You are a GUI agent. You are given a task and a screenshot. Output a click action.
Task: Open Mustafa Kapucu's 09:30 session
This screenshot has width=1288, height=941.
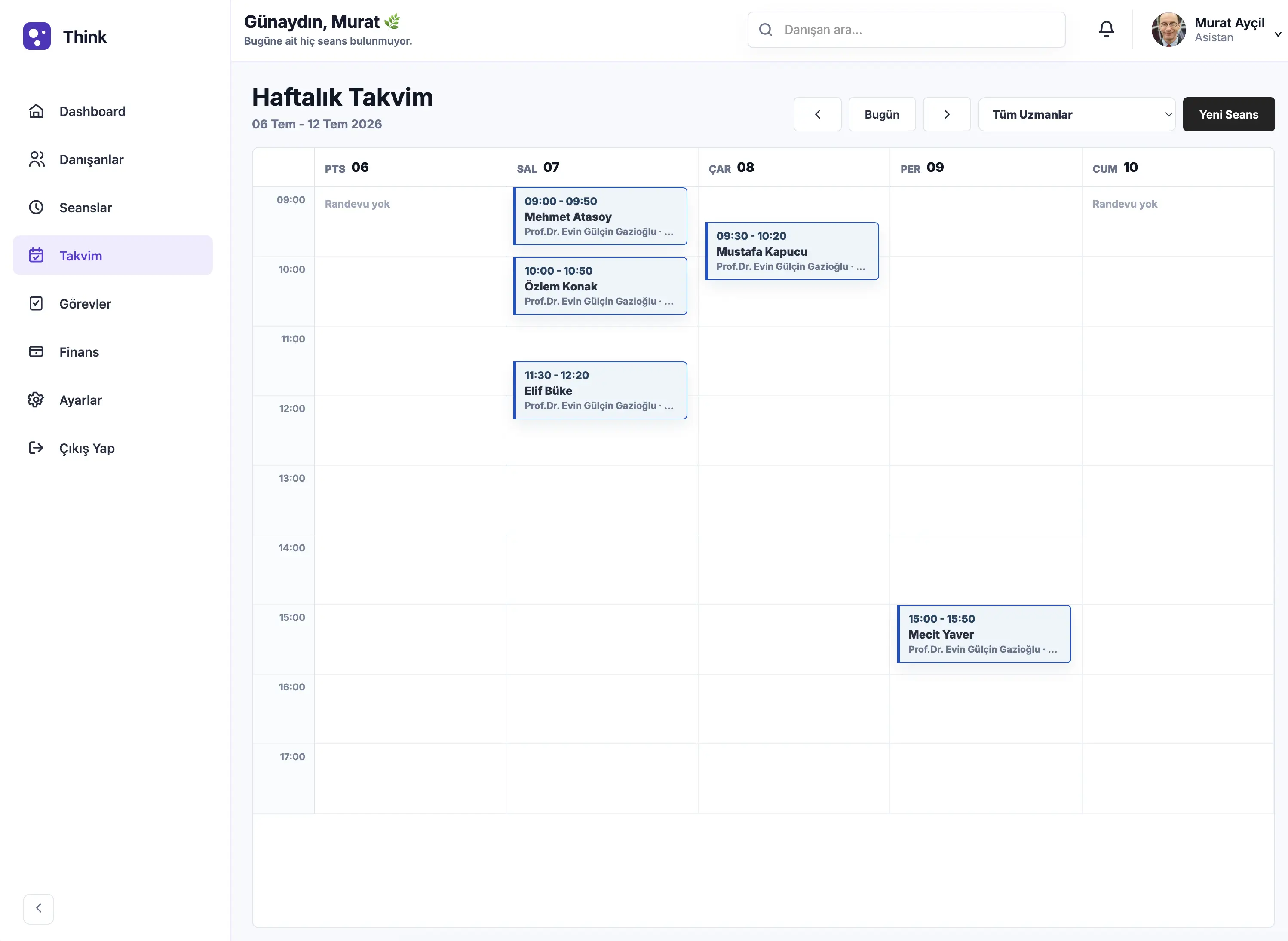coord(792,251)
